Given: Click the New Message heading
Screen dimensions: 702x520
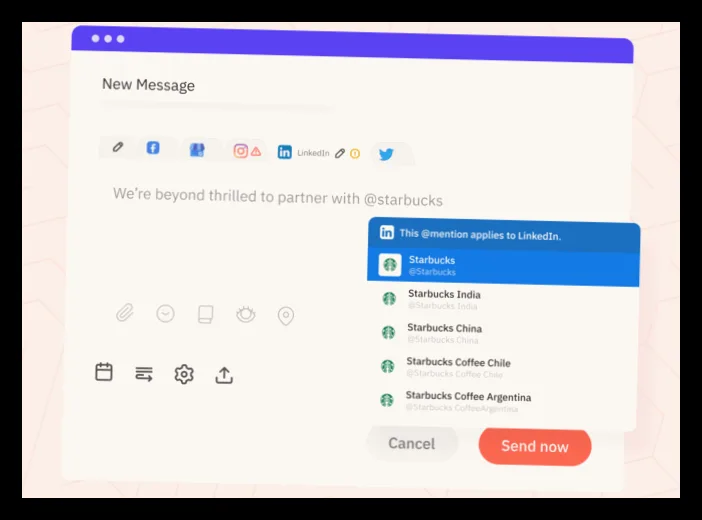Looking at the screenshot, I should tap(148, 85).
